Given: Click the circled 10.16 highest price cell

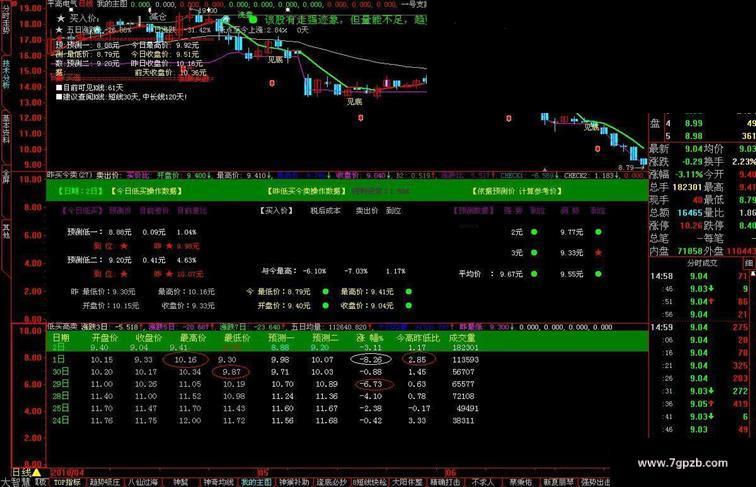Looking at the screenshot, I should pyautogui.click(x=186, y=360).
